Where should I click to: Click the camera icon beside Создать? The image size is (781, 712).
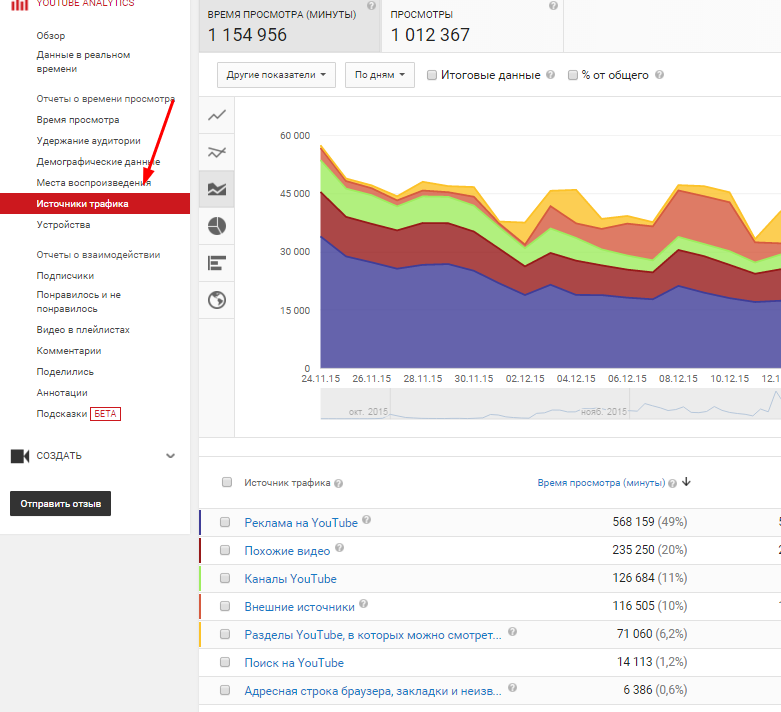[20, 456]
